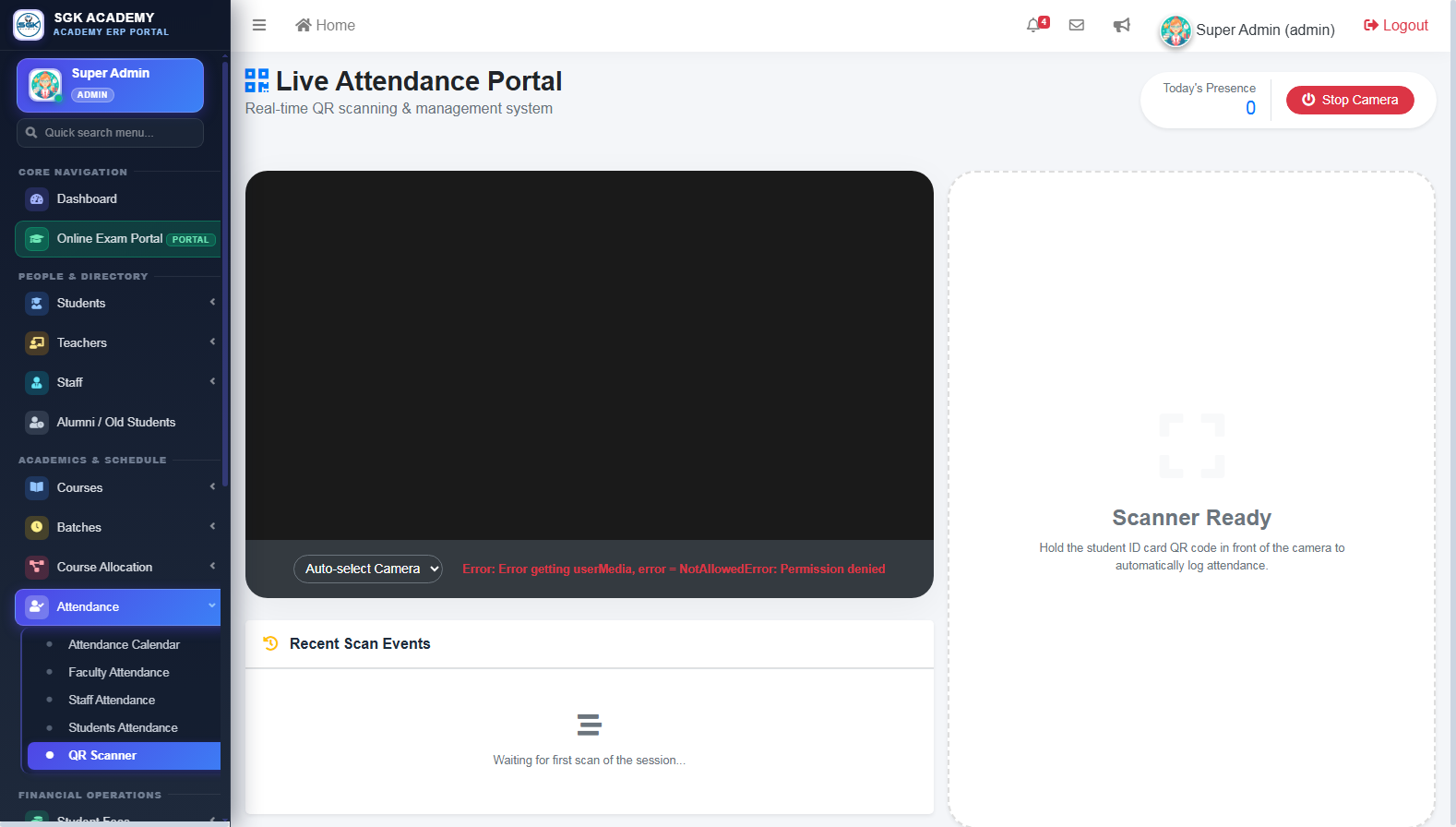Click the Super Admin (admin) name

point(1266,30)
